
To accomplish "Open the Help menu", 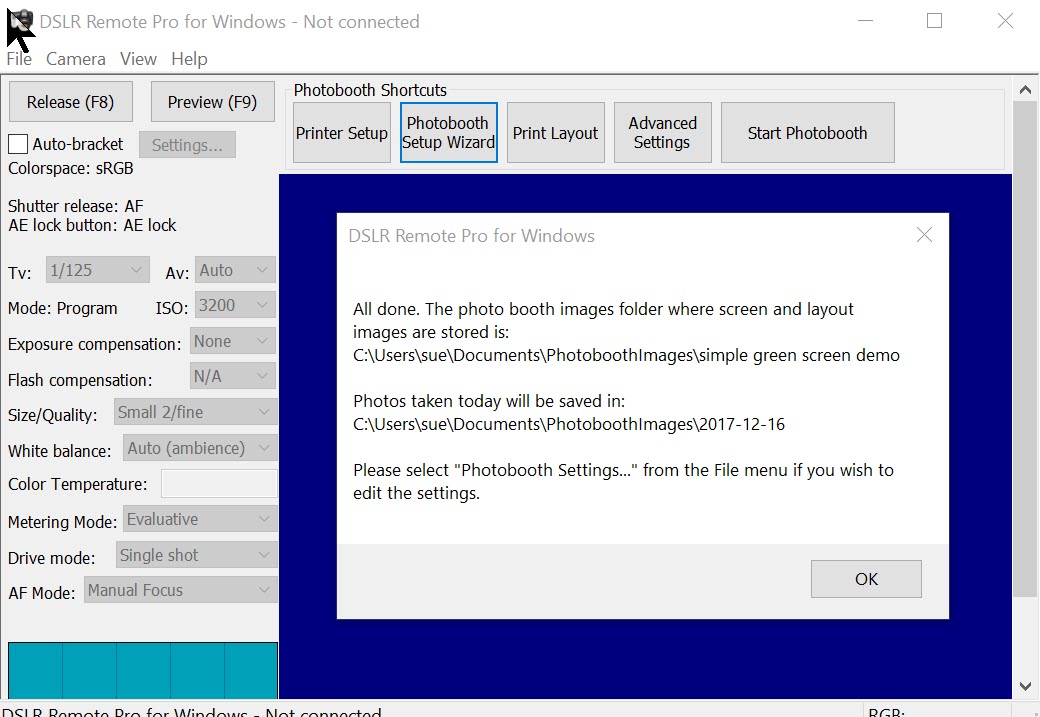I will [189, 59].
